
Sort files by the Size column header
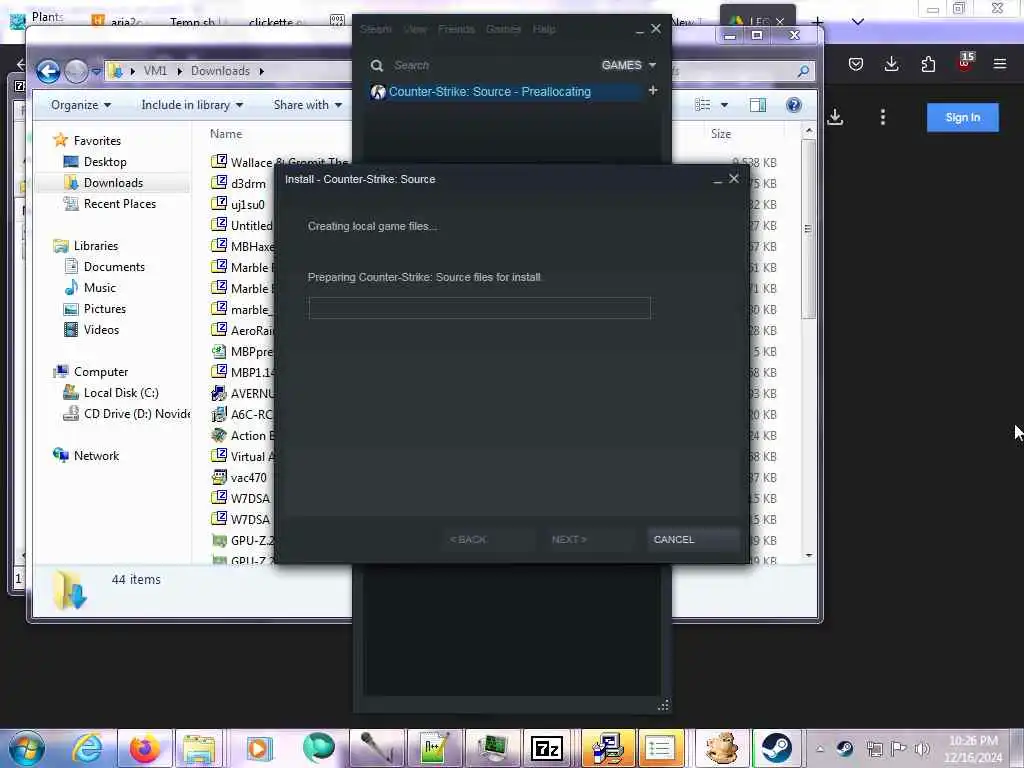click(x=721, y=133)
